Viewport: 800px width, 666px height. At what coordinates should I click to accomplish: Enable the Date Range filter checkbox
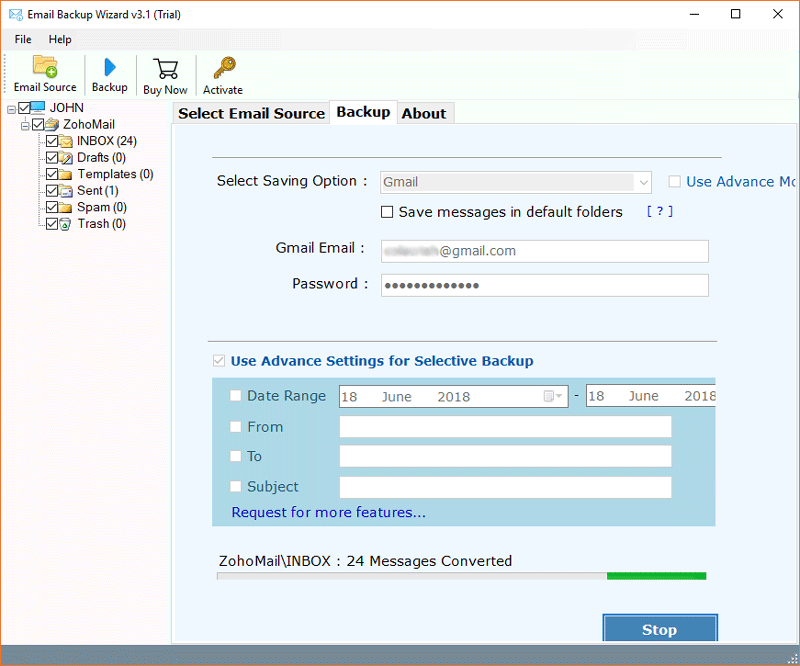click(x=235, y=396)
